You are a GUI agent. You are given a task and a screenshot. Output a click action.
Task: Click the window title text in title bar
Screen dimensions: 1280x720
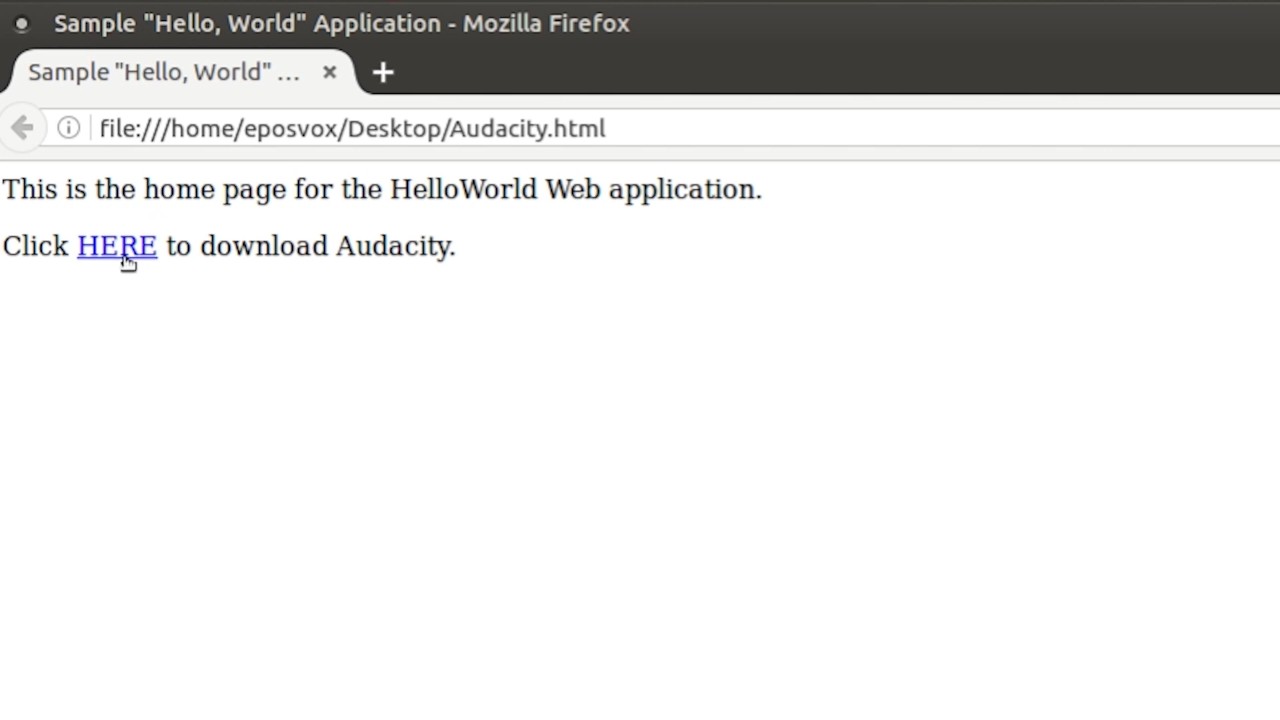[340, 23]
